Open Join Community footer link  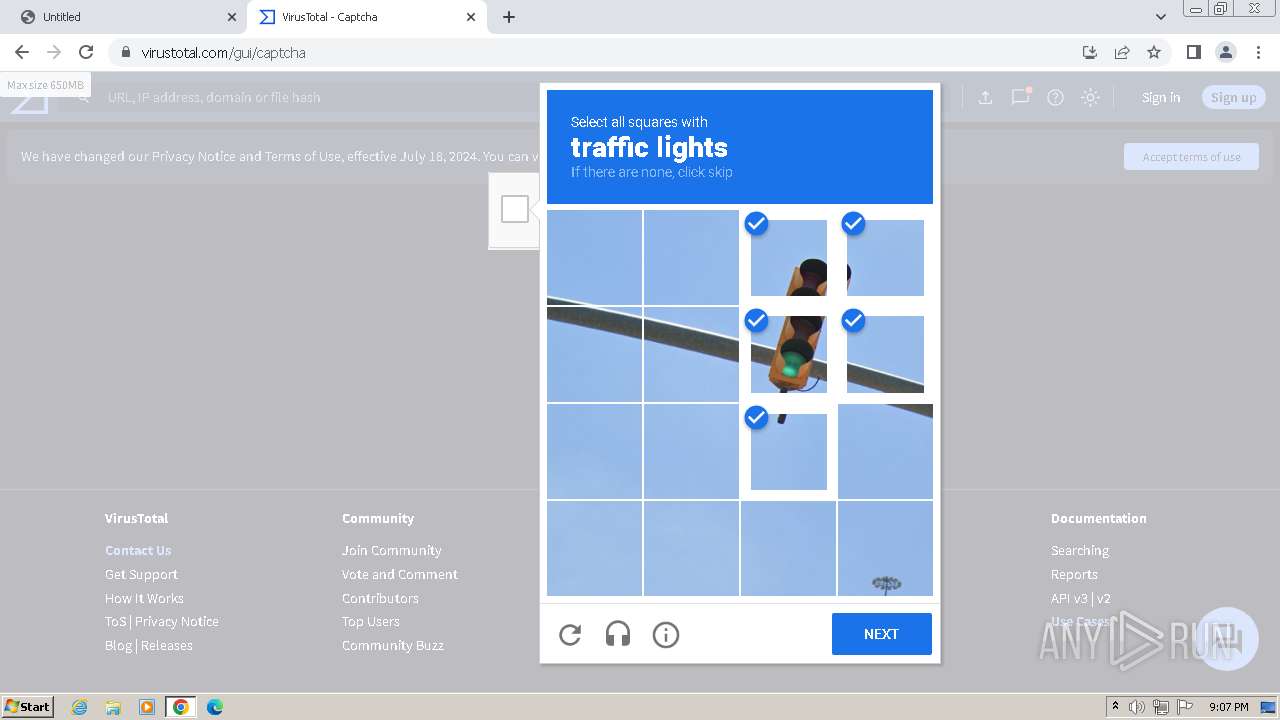pyautogui.click(x=391, y=550)
